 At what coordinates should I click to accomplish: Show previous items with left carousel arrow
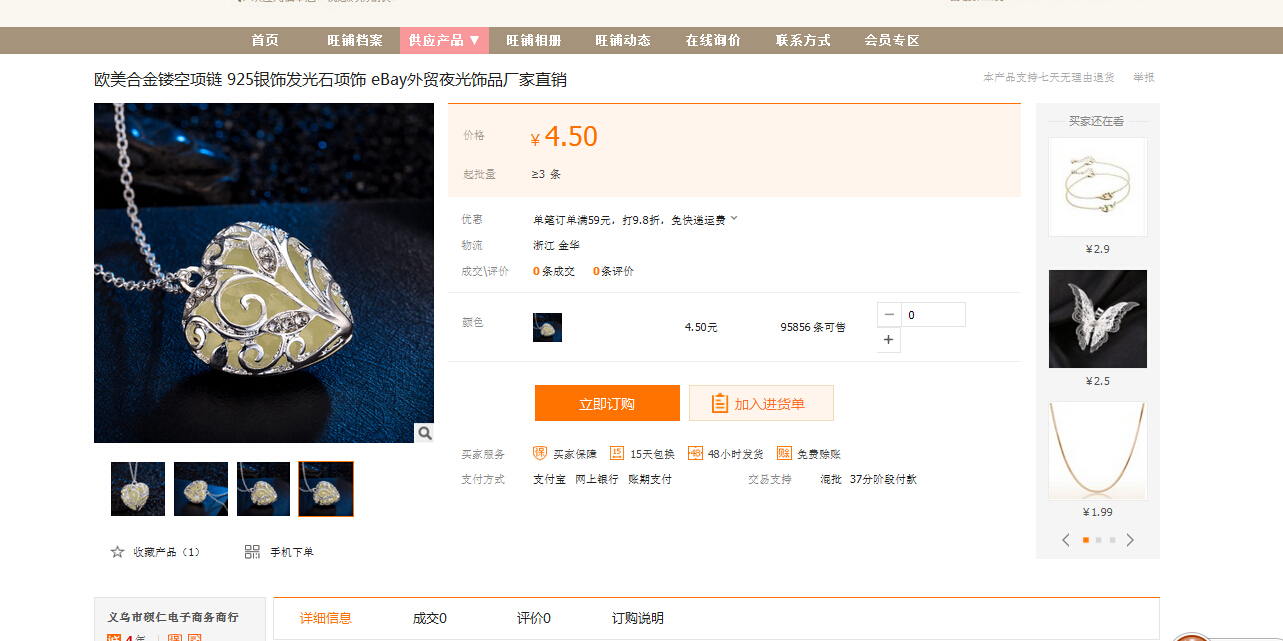click(x=1066, y=540)
